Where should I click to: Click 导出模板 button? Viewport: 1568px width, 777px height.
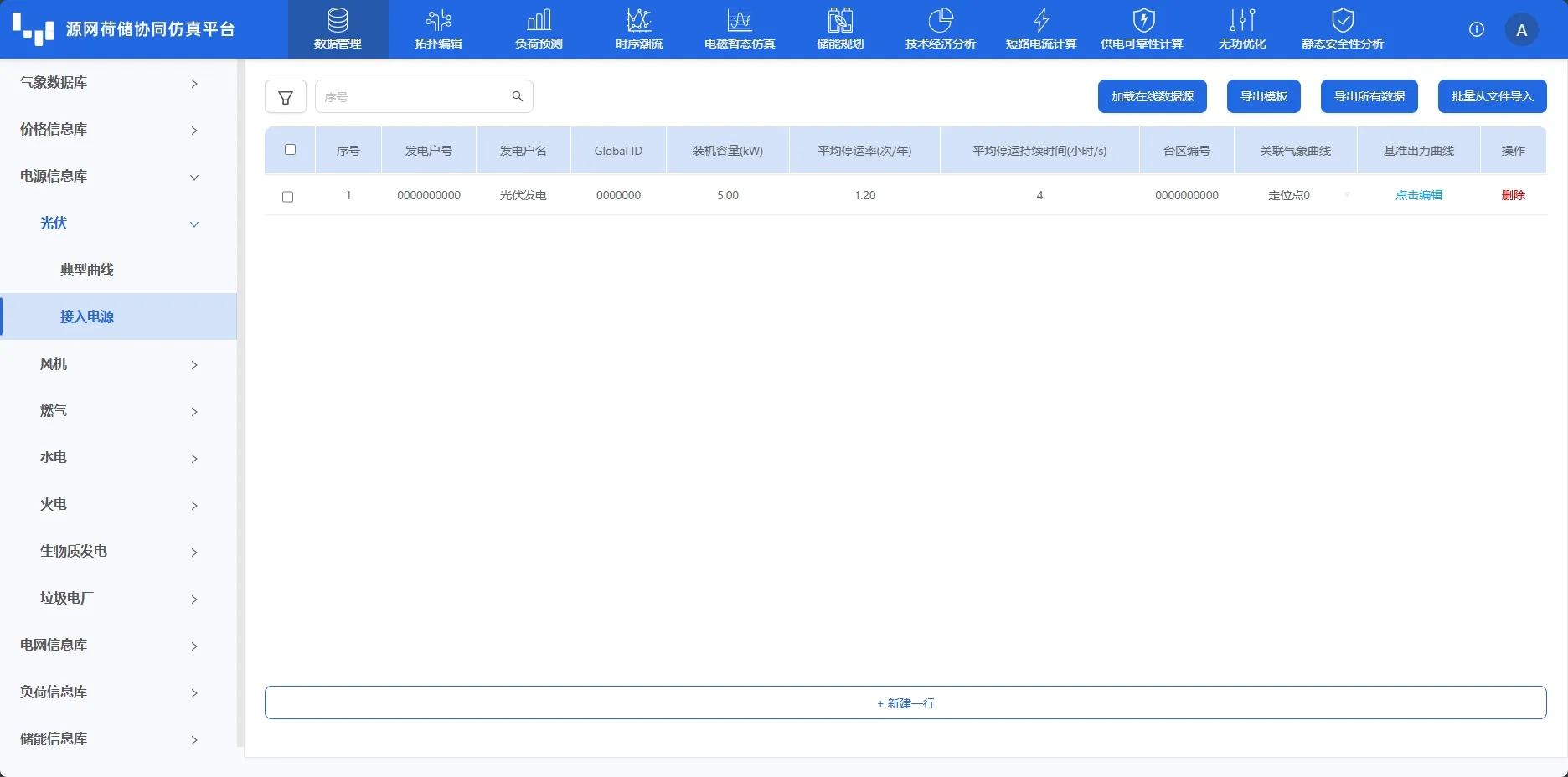(x=1264, y=96)
